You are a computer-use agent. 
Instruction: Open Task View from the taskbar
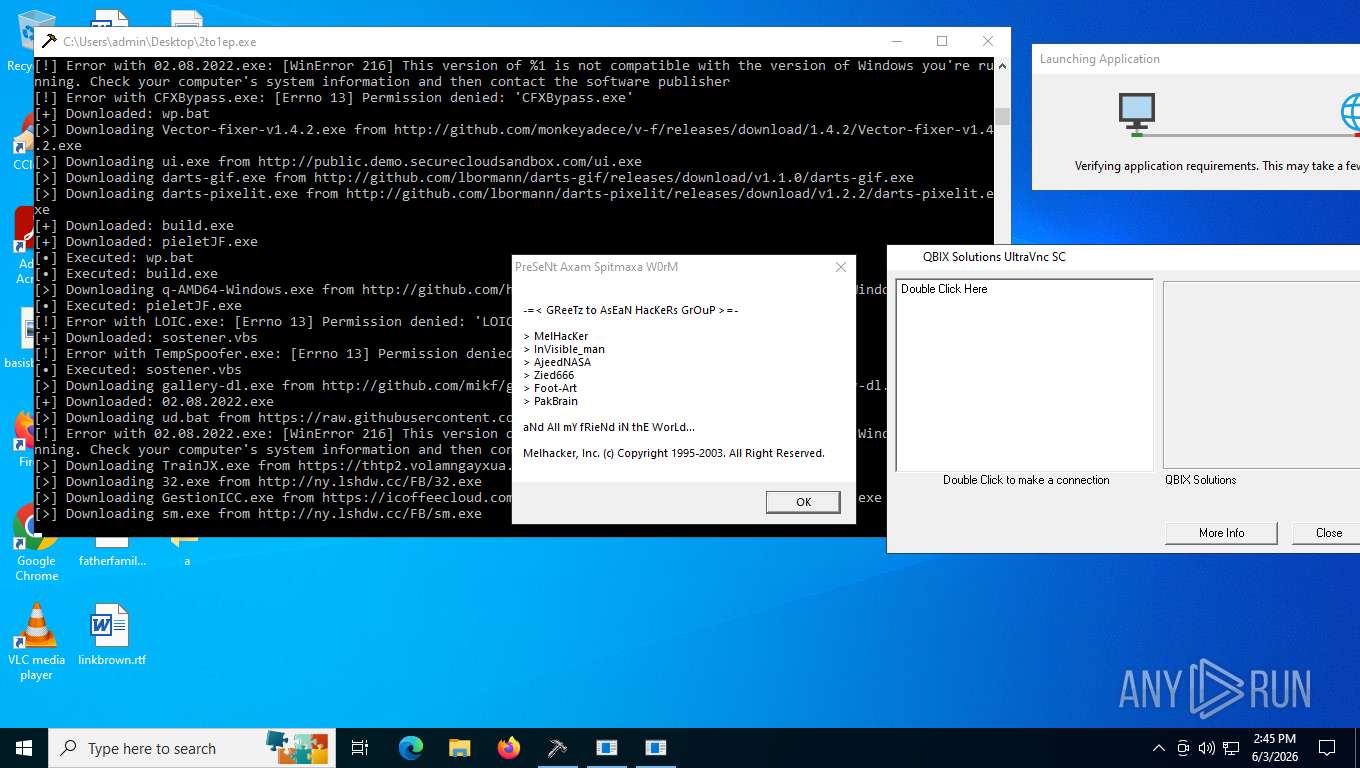360,748
